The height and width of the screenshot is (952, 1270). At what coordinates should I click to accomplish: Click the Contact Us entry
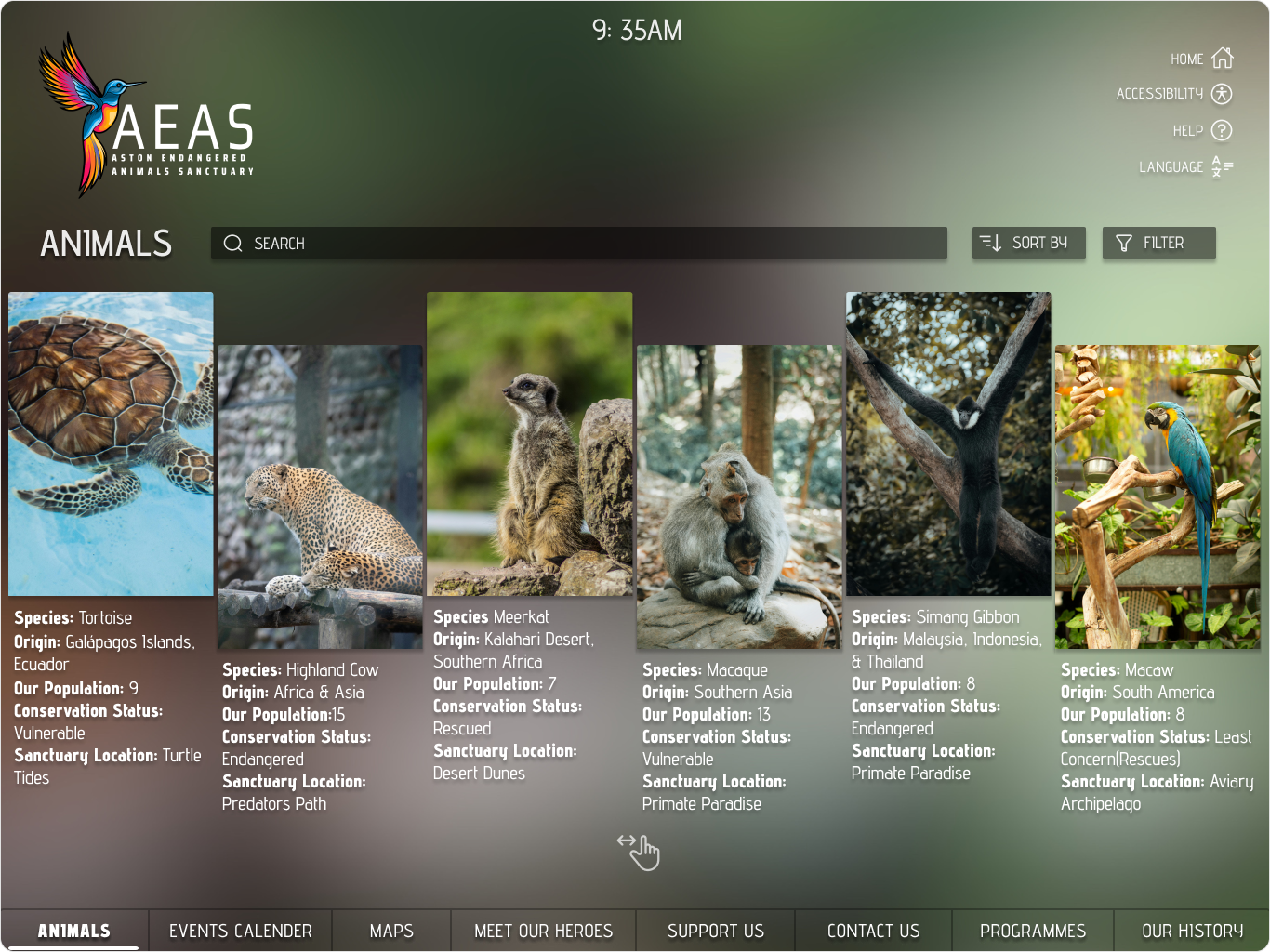click(873, 930)
